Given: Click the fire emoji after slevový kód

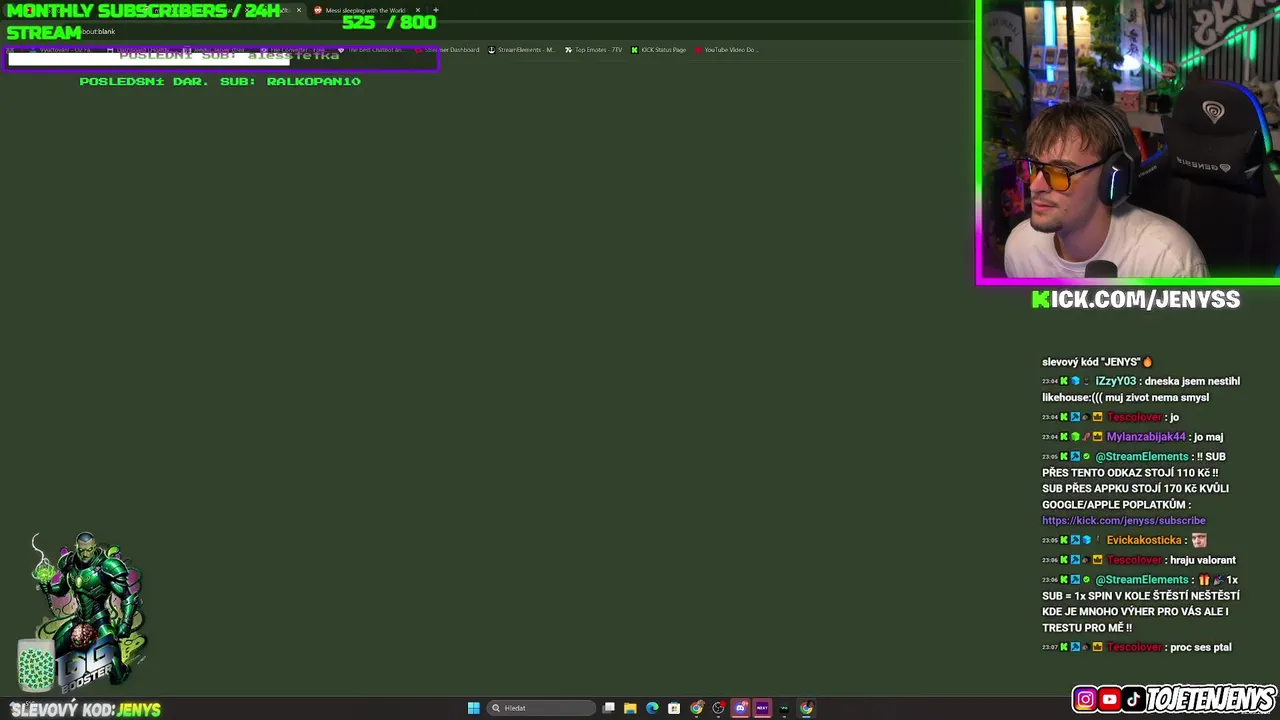Looking at the screenshot, I should [x=1147, y=362].
